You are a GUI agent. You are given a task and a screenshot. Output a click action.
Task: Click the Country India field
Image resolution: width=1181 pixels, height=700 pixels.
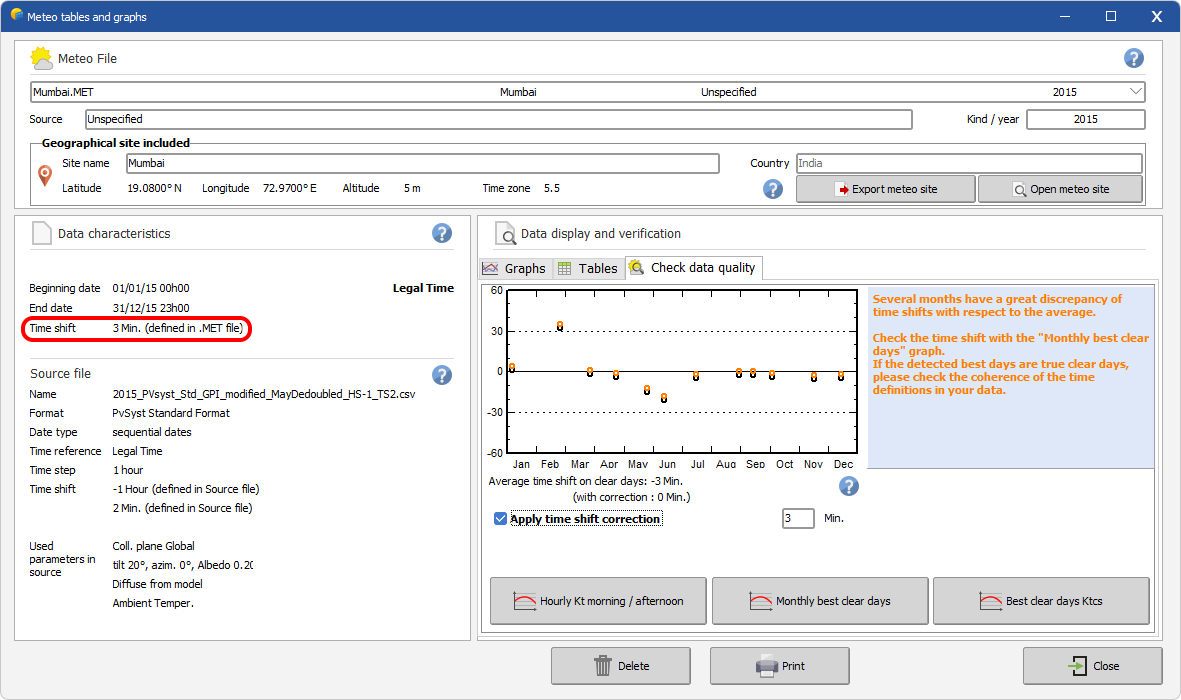pos(969,164)
